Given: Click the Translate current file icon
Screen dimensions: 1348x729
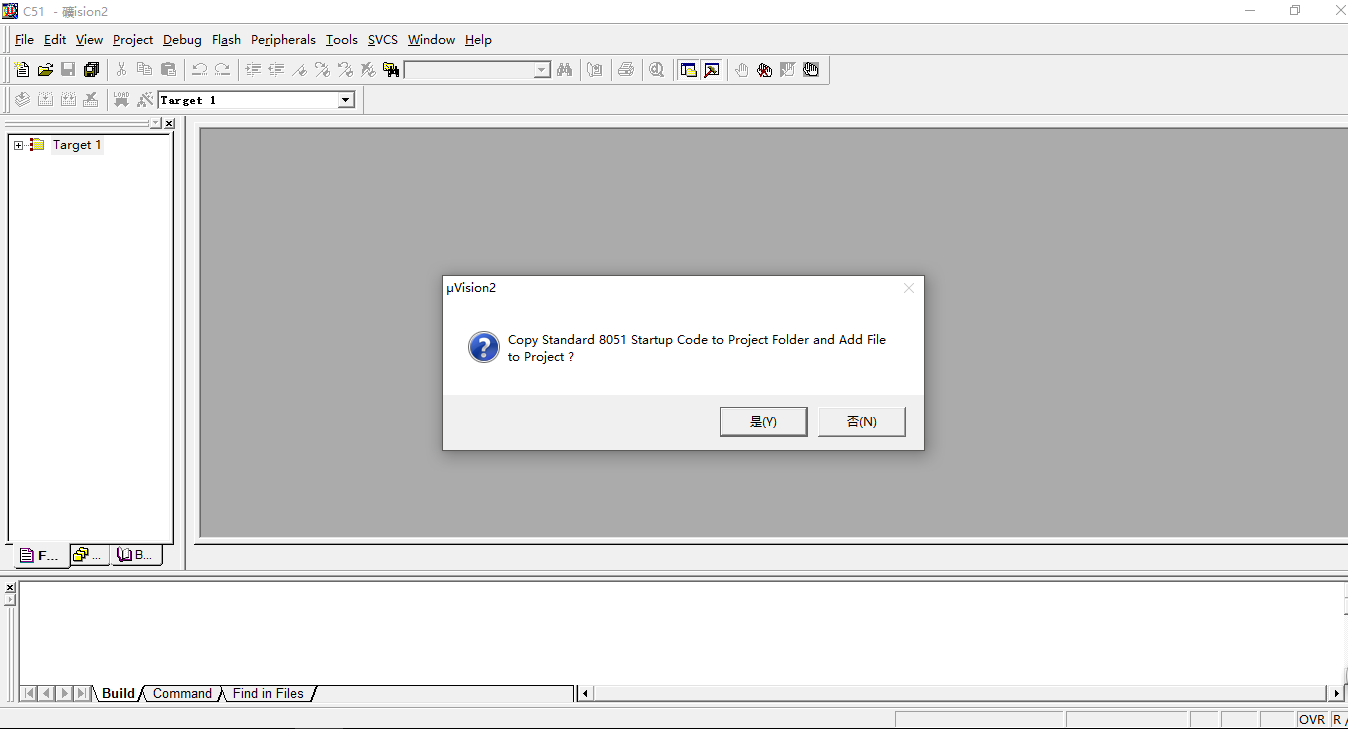Looking at the screenshot, I should (22, 99).
